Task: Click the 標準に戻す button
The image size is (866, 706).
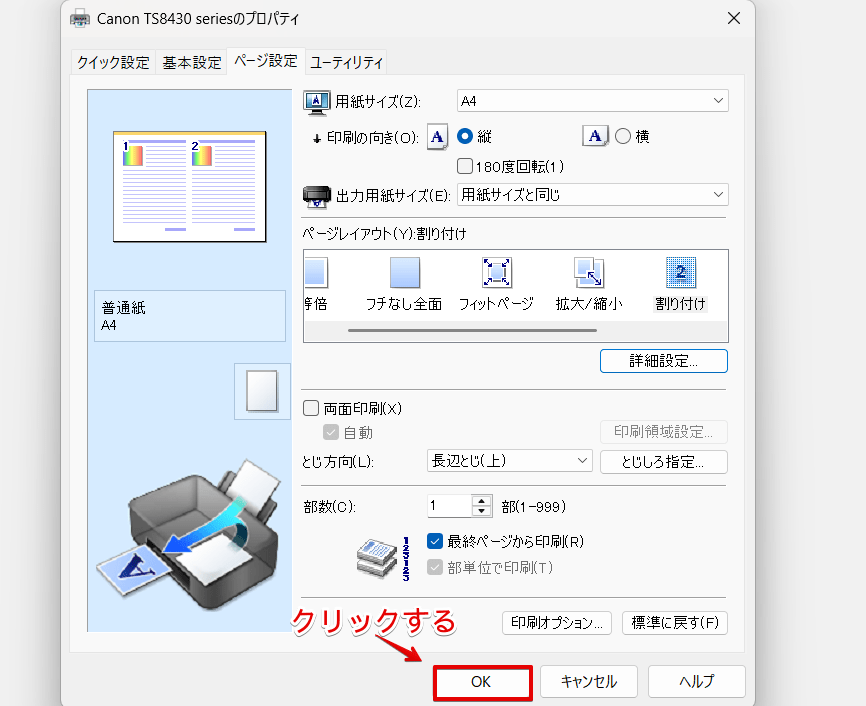Action: [x=674, y=622]
